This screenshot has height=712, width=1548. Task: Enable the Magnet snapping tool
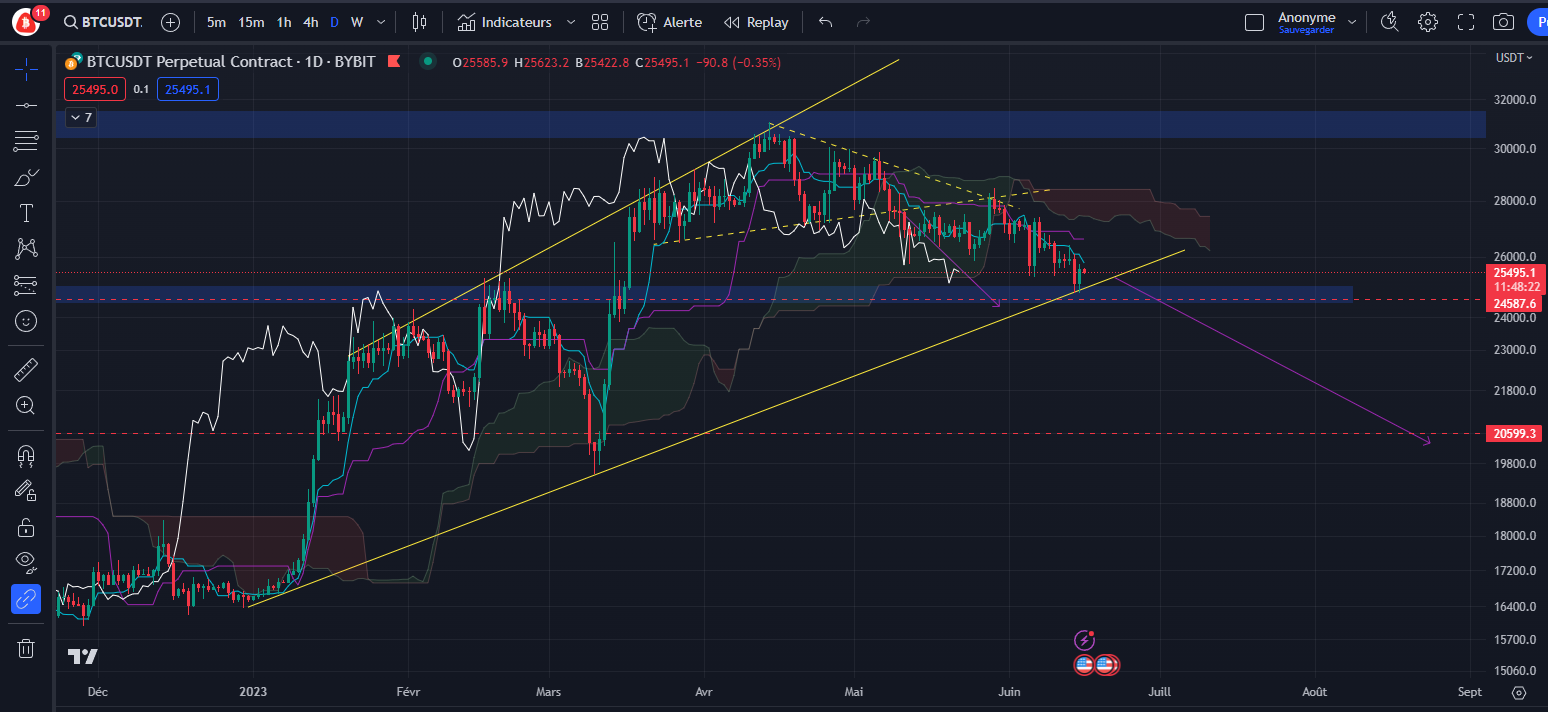pos(26,457)
